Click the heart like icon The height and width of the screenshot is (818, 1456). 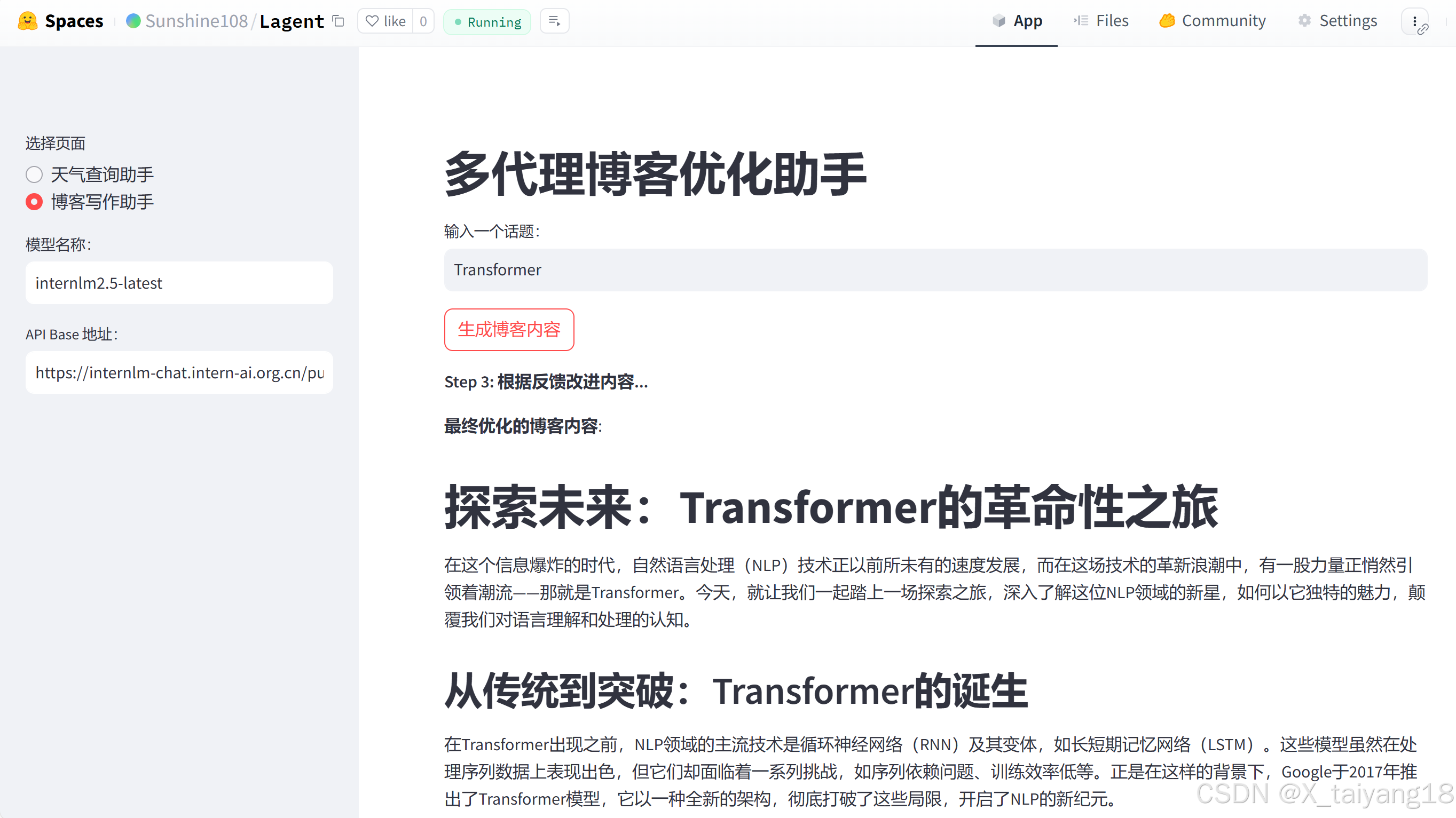(x=372, y=21)
